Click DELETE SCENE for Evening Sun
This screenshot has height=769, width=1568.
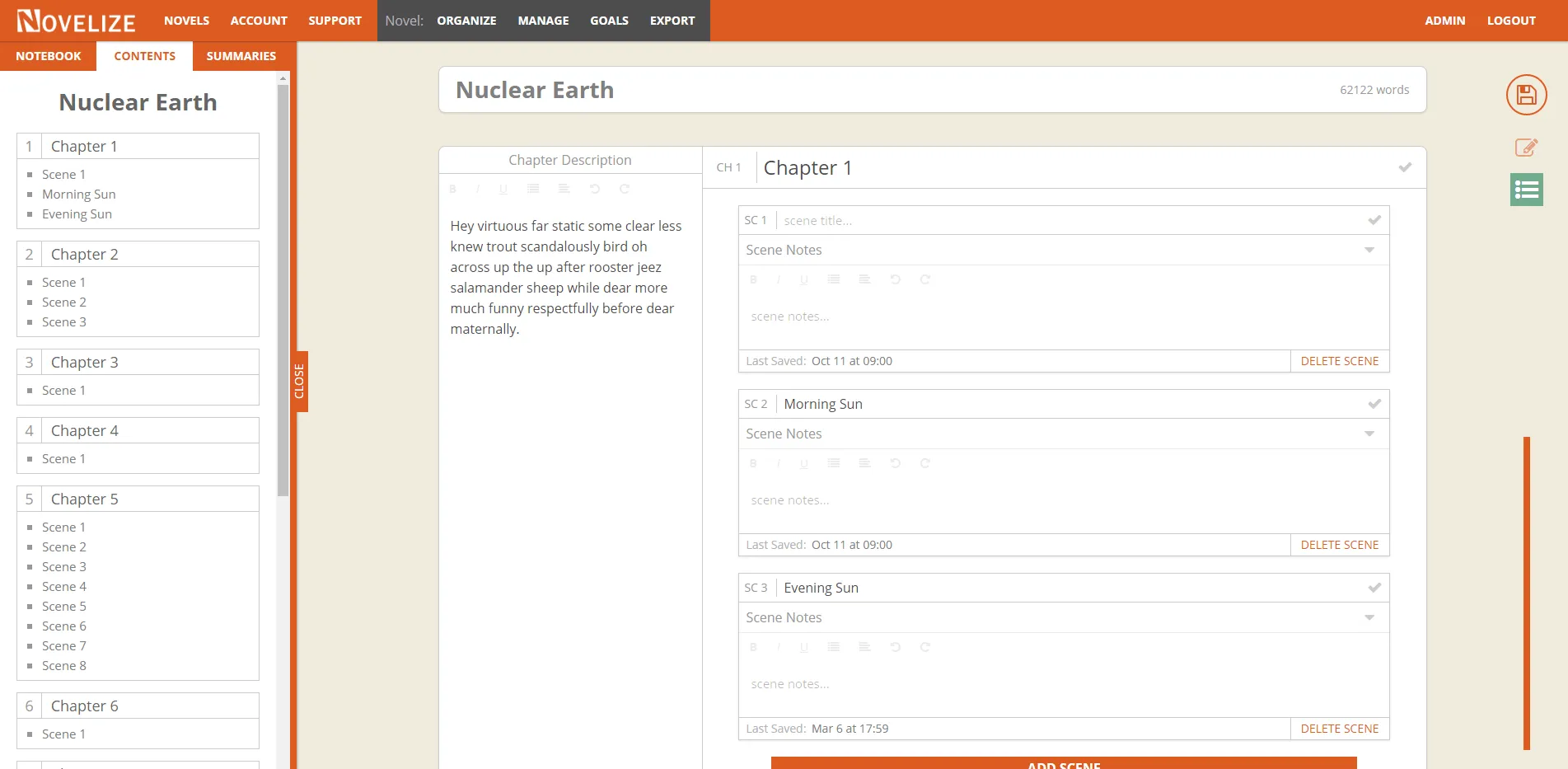[x=1339, y=728]
